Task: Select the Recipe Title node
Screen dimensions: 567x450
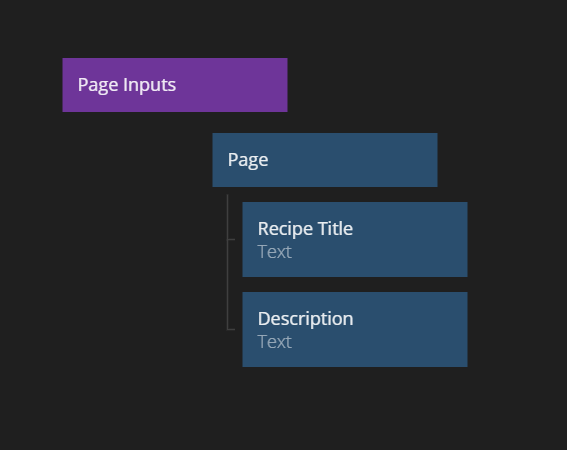Action: (x=355, y=239)
